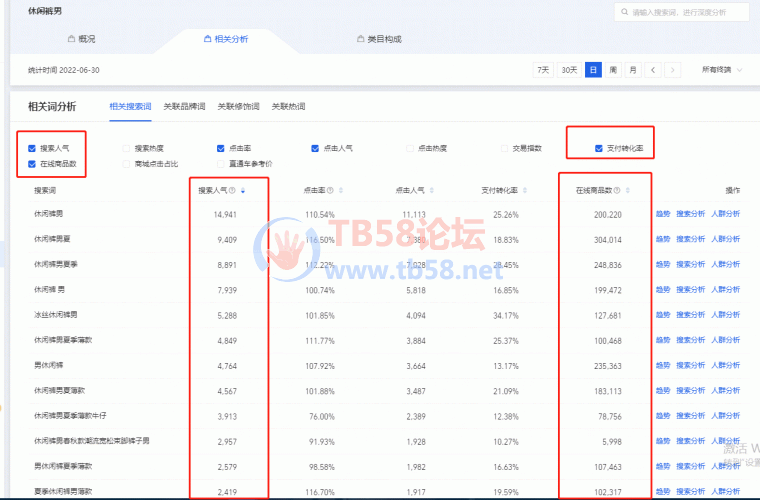Viewport: 760px width, 500px height.
Task: Click the 5,818 点击人气 value
Action: [416, 290]
